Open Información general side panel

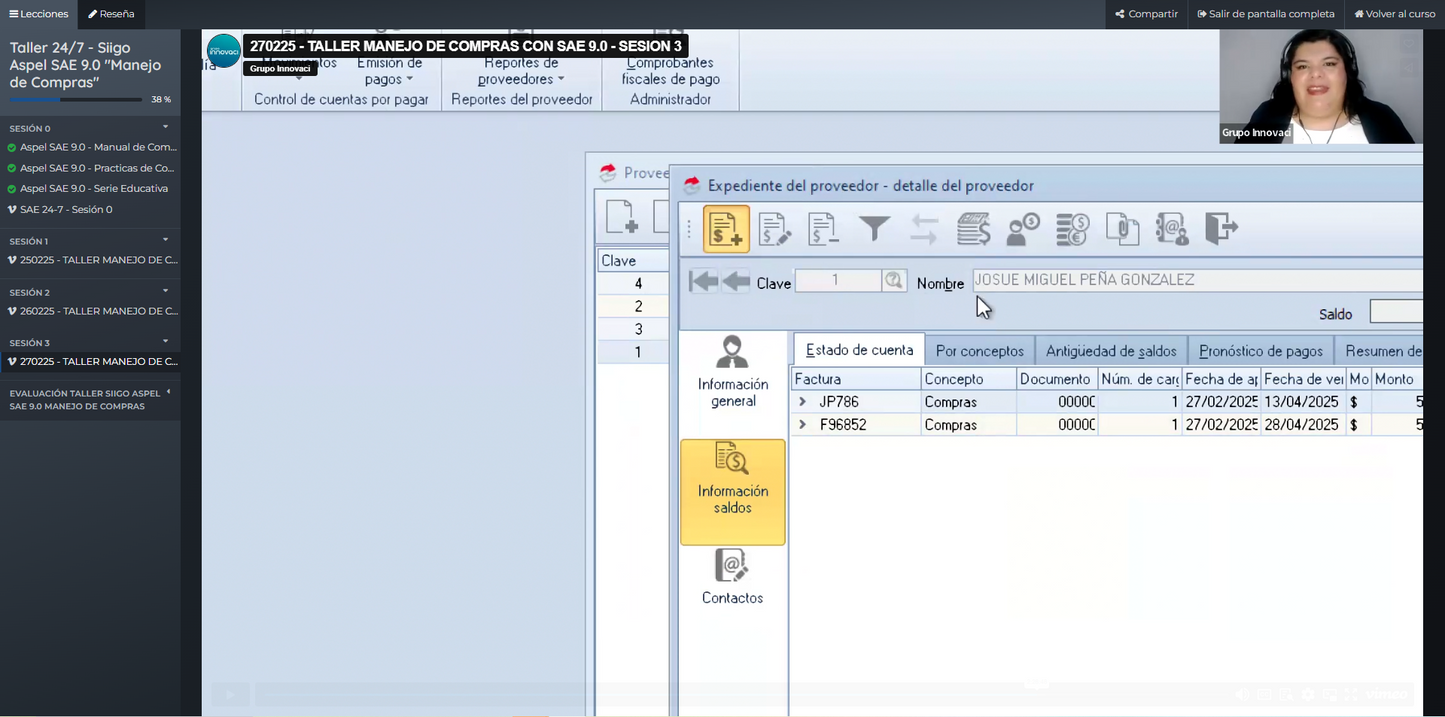(x=733, y=373)
